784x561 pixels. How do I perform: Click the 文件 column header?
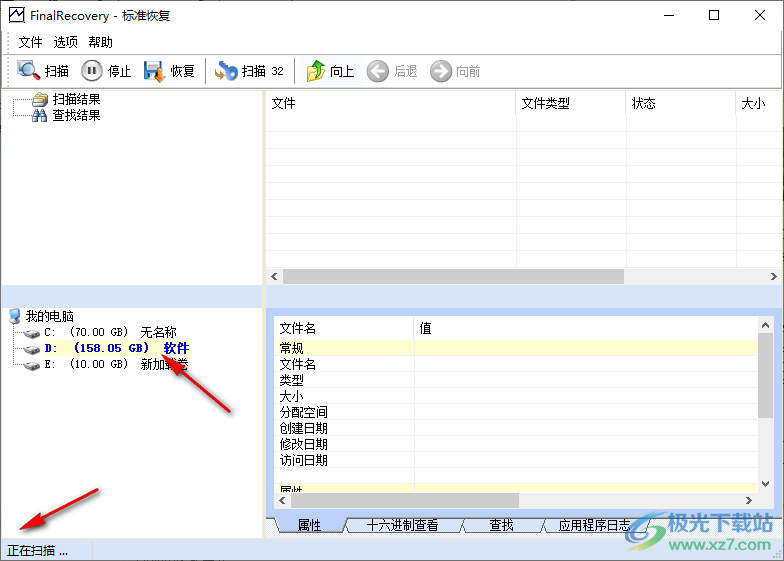(x=390, y=103)
